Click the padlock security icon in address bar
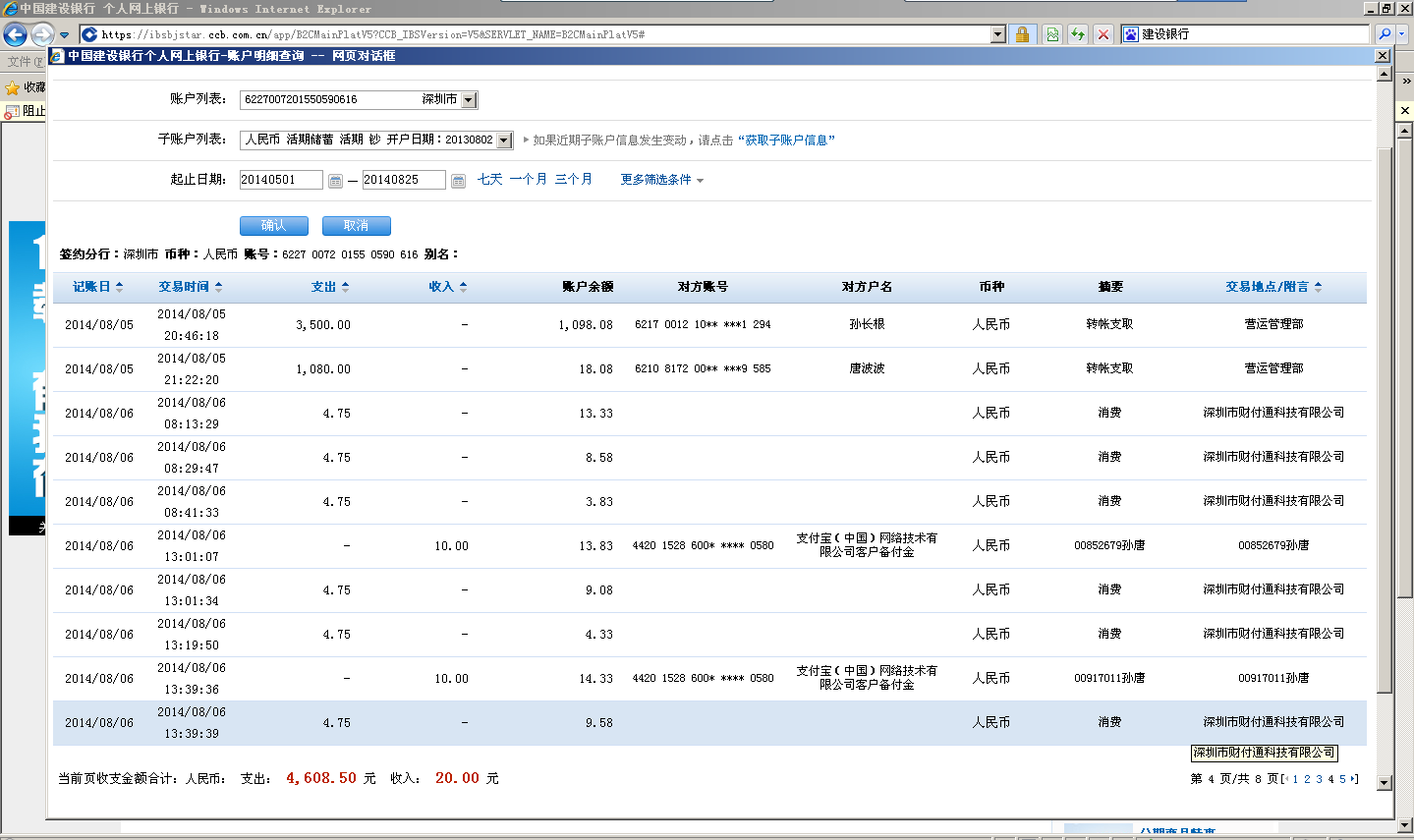The height and width of the screenshot is (840, 1414). [x=1022, y=34]
